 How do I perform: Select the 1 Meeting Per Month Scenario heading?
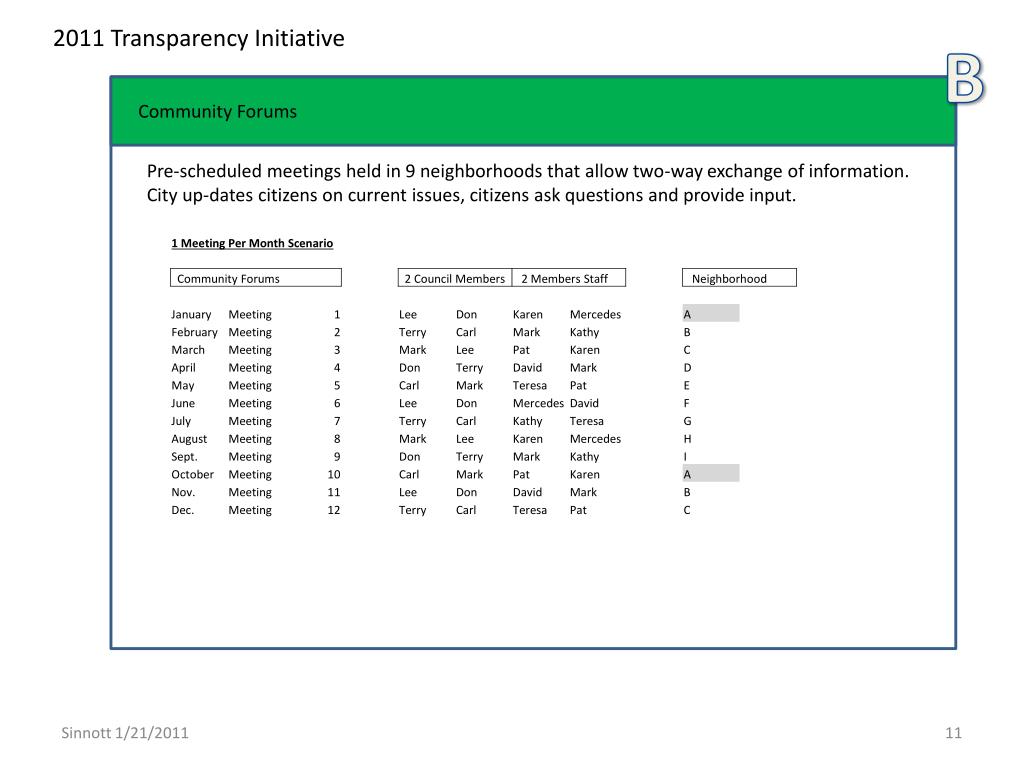[x=252, y=244]
